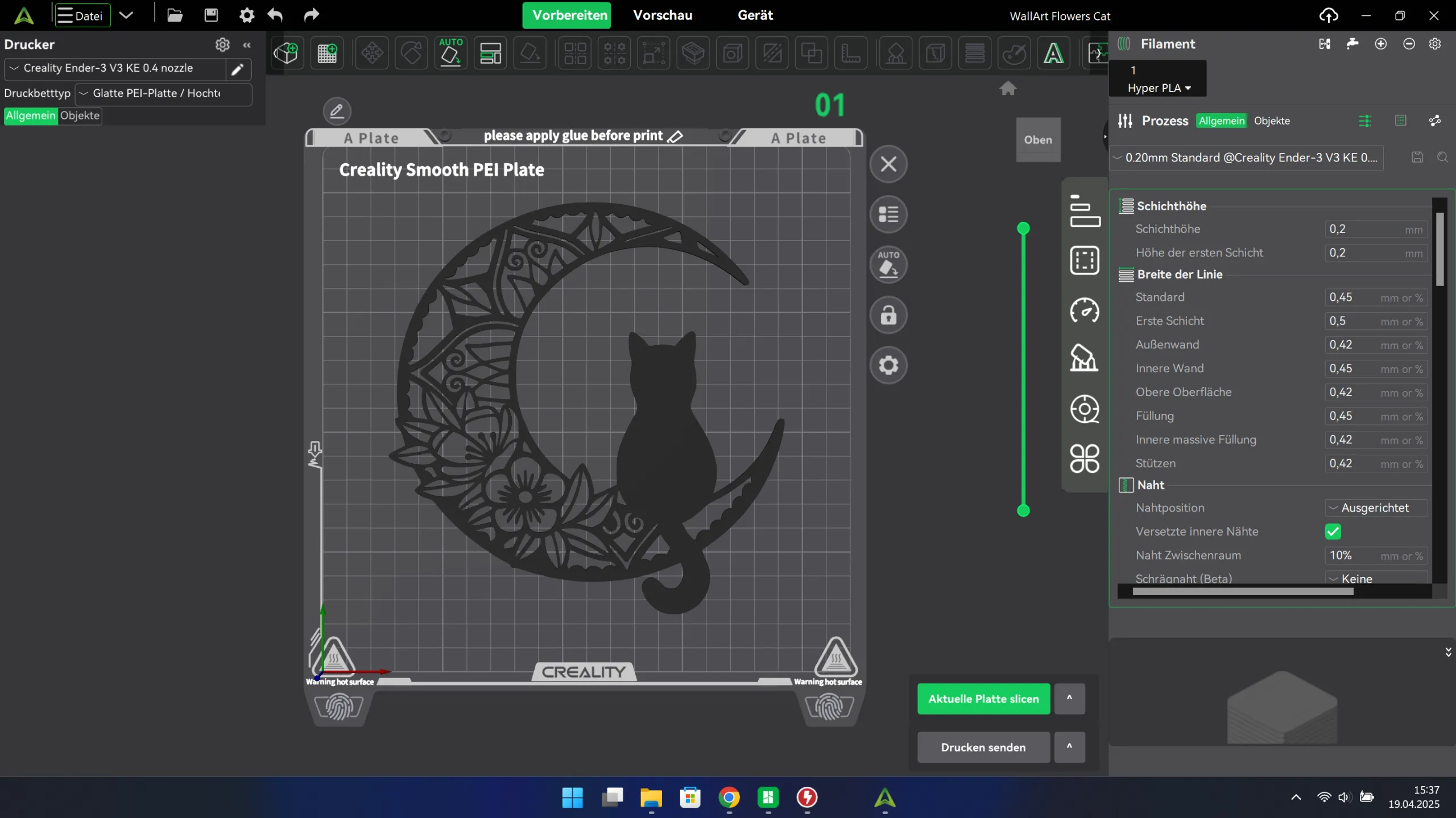Activate the lay-flat-on-face tool

530,53
